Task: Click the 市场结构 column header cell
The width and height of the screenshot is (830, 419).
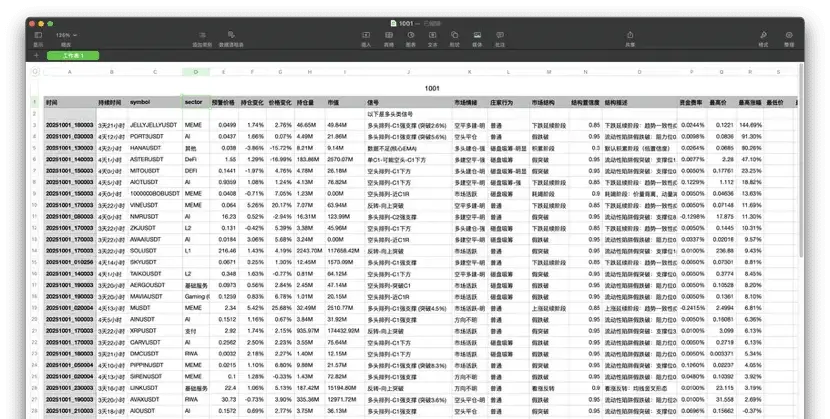Action: click(549, 102)
